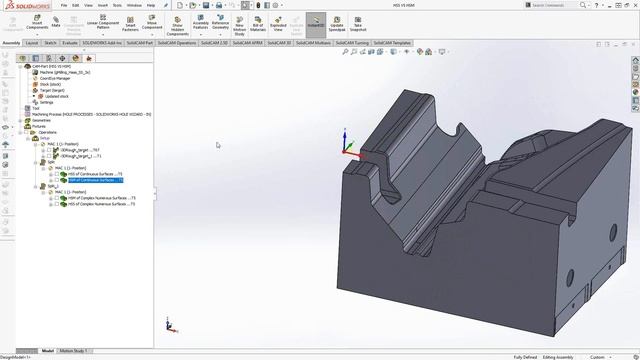
Task: Start a New Motion Study
Action: (x=240, y=26)
